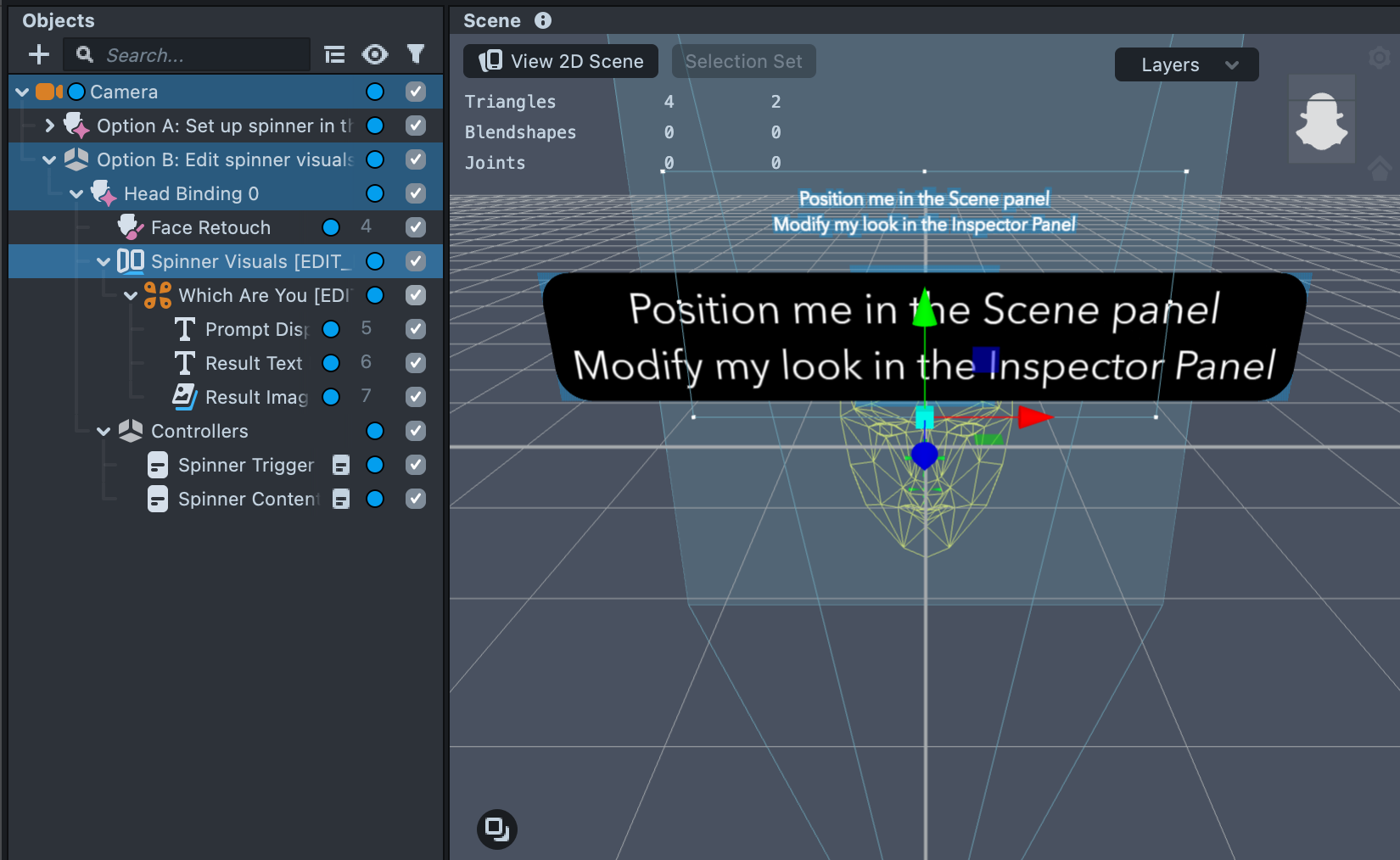Open the Layers dropdown
Viewport: 1400px width, 860px height.
(1185, 64)
